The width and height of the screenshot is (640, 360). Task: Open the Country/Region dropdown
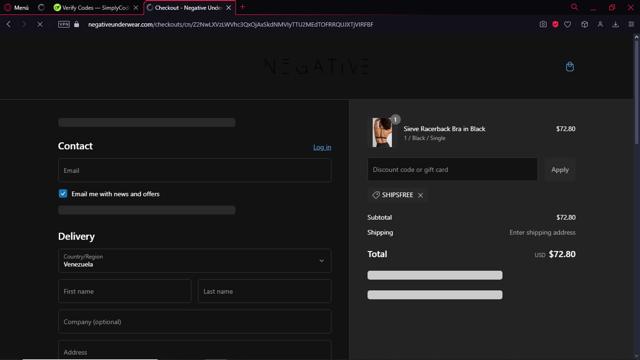pos(195,260)
